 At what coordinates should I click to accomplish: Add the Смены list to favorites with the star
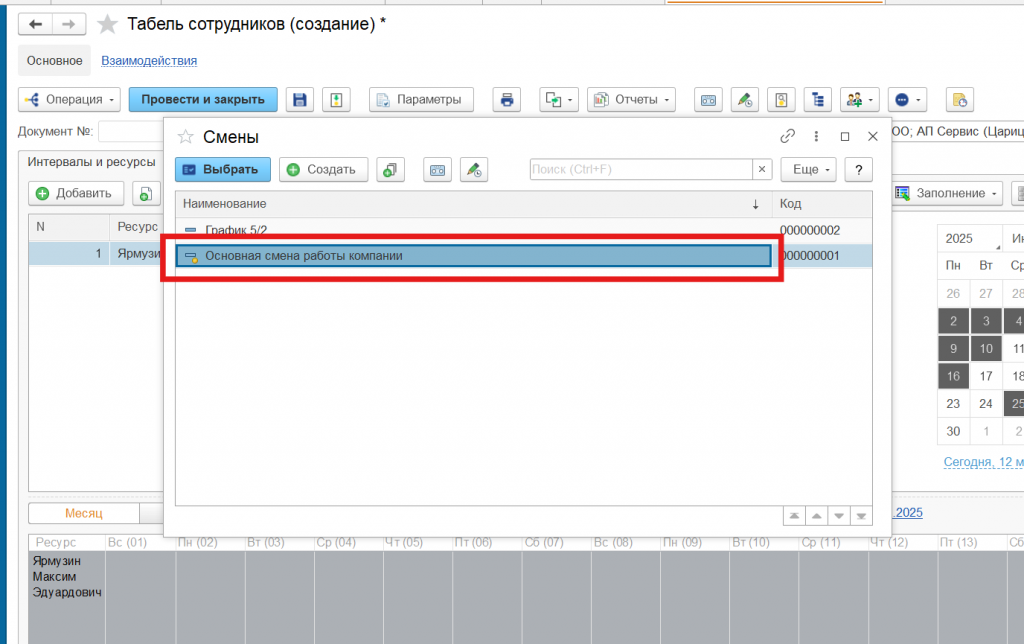tap(185, 137)
